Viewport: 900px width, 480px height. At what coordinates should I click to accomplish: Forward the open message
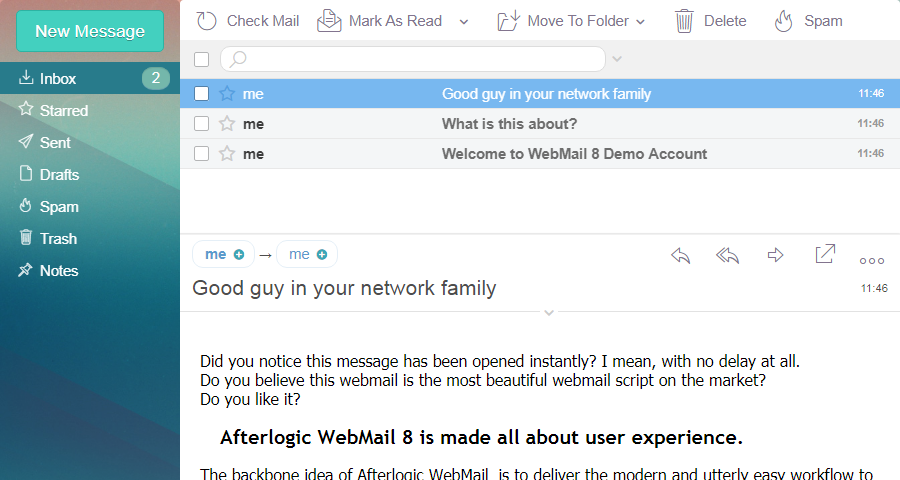pyautogui.click(x=775, y=255)
